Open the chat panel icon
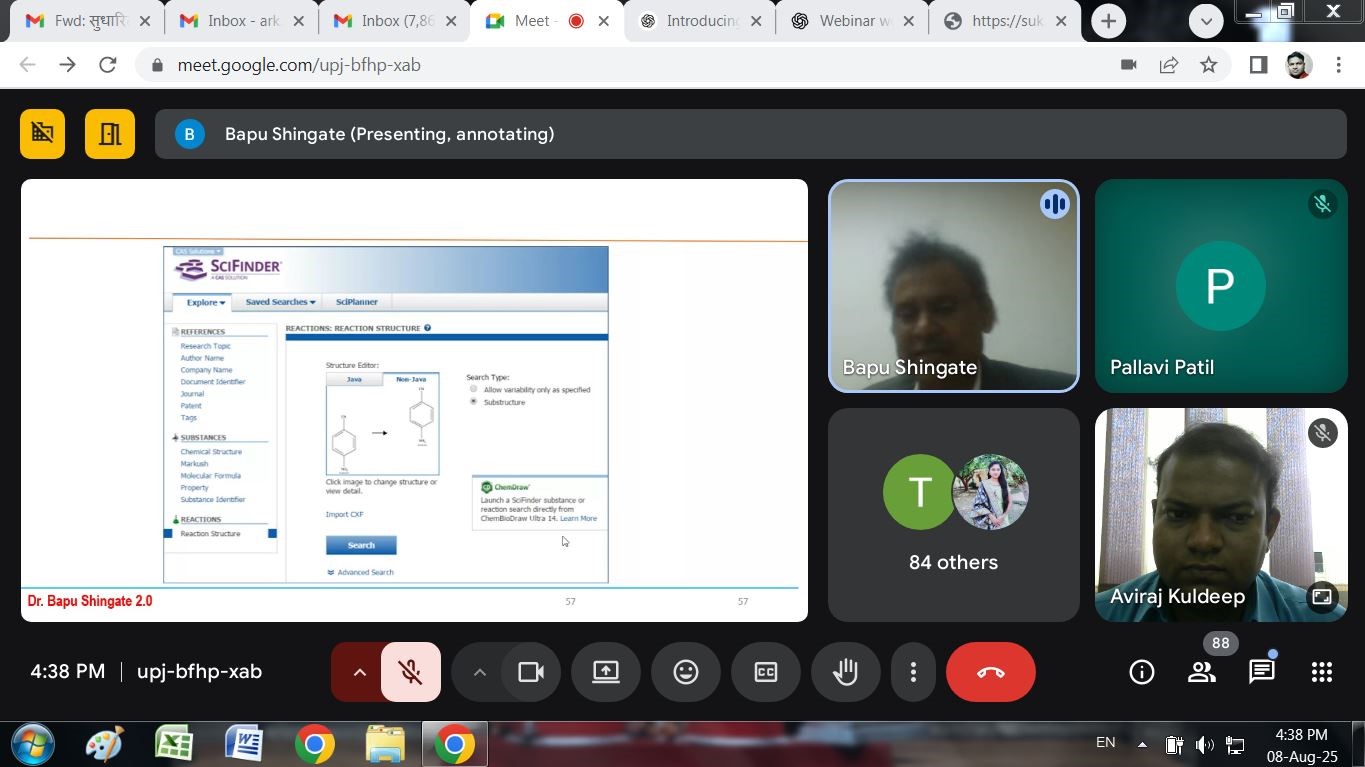This screenshot has height=767, width=1365. [1261, 672]
